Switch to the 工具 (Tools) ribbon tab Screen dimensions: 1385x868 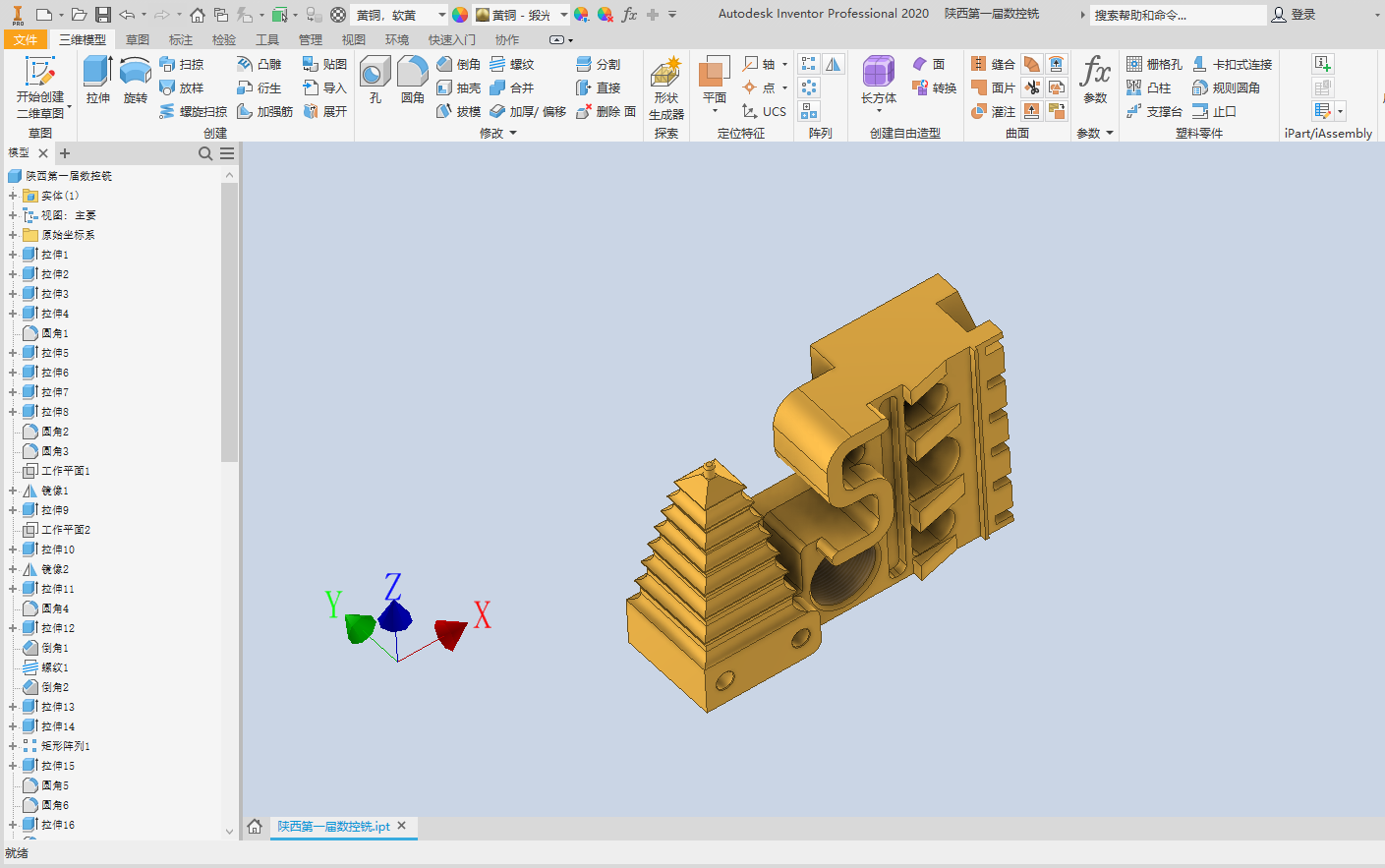click(x=267, y=39)
